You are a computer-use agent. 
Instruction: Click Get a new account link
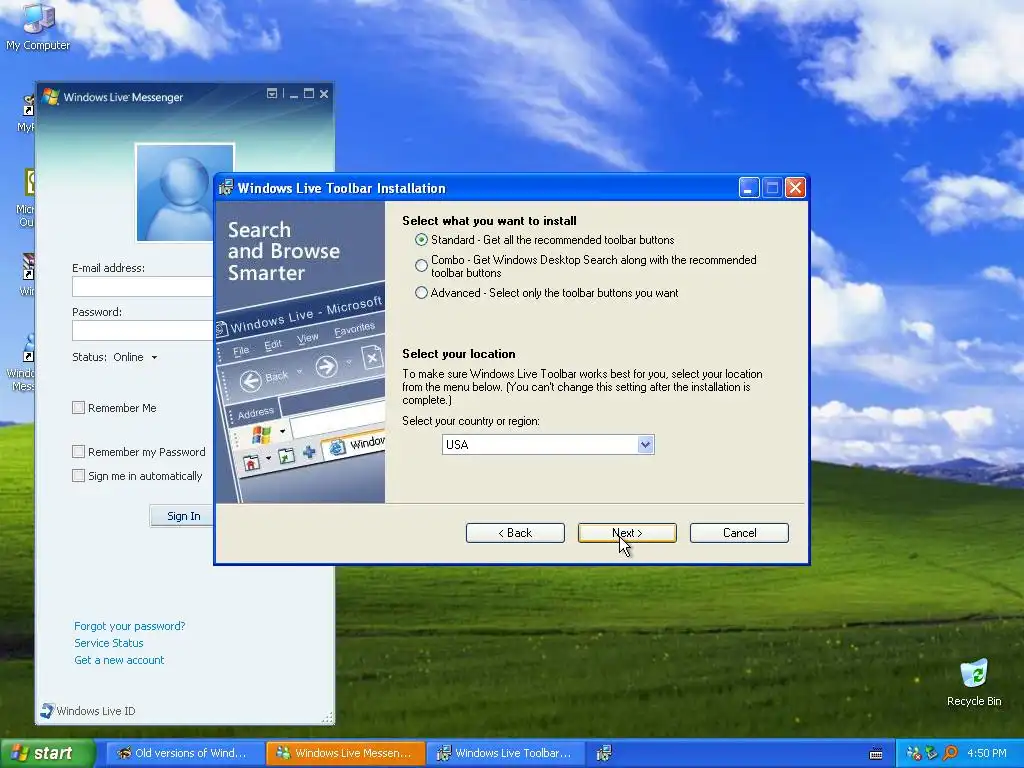tap(119, 660)
